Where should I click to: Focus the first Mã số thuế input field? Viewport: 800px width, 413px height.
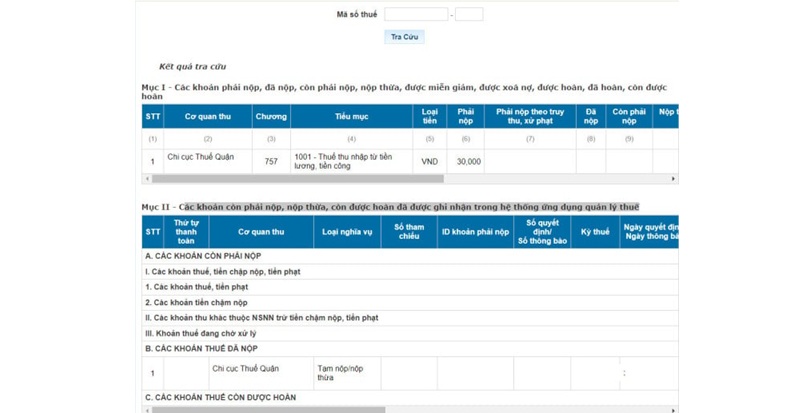(415, 15)
